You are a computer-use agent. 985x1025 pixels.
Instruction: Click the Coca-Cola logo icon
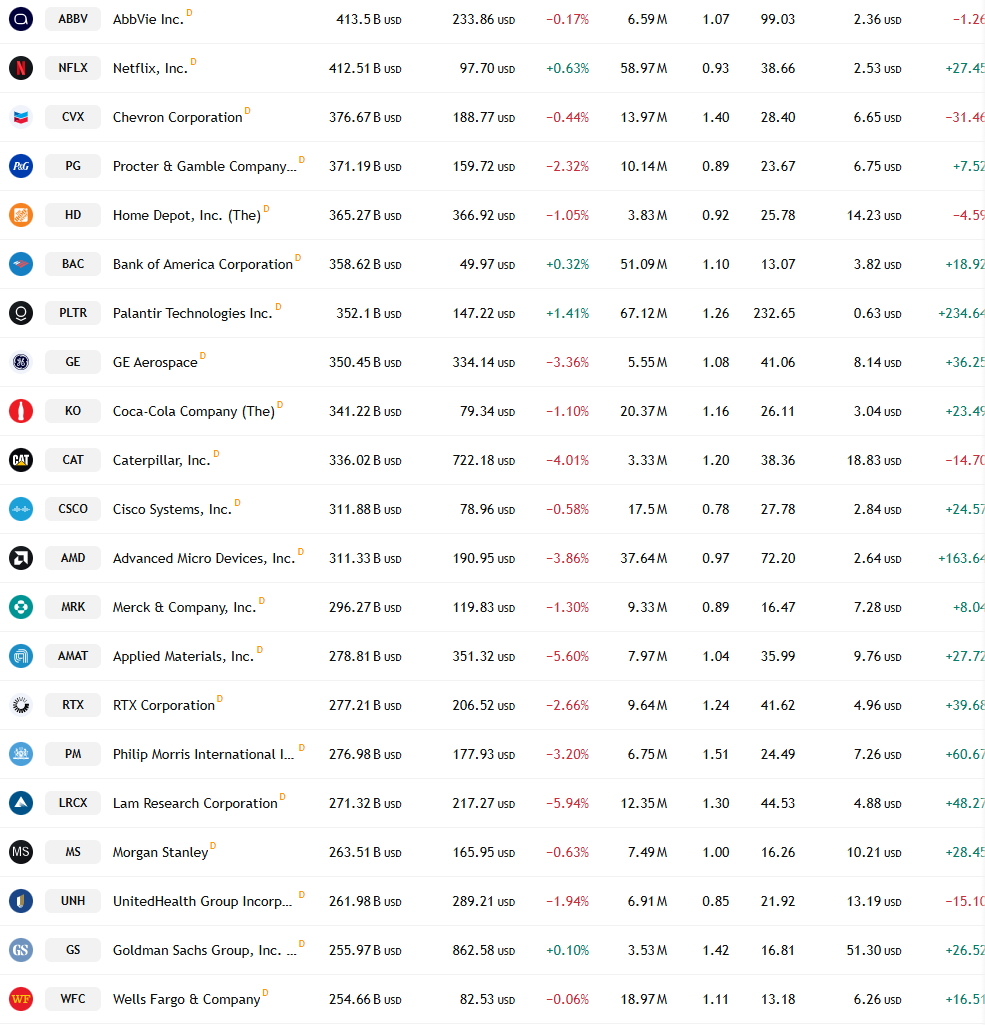(21, 411)
